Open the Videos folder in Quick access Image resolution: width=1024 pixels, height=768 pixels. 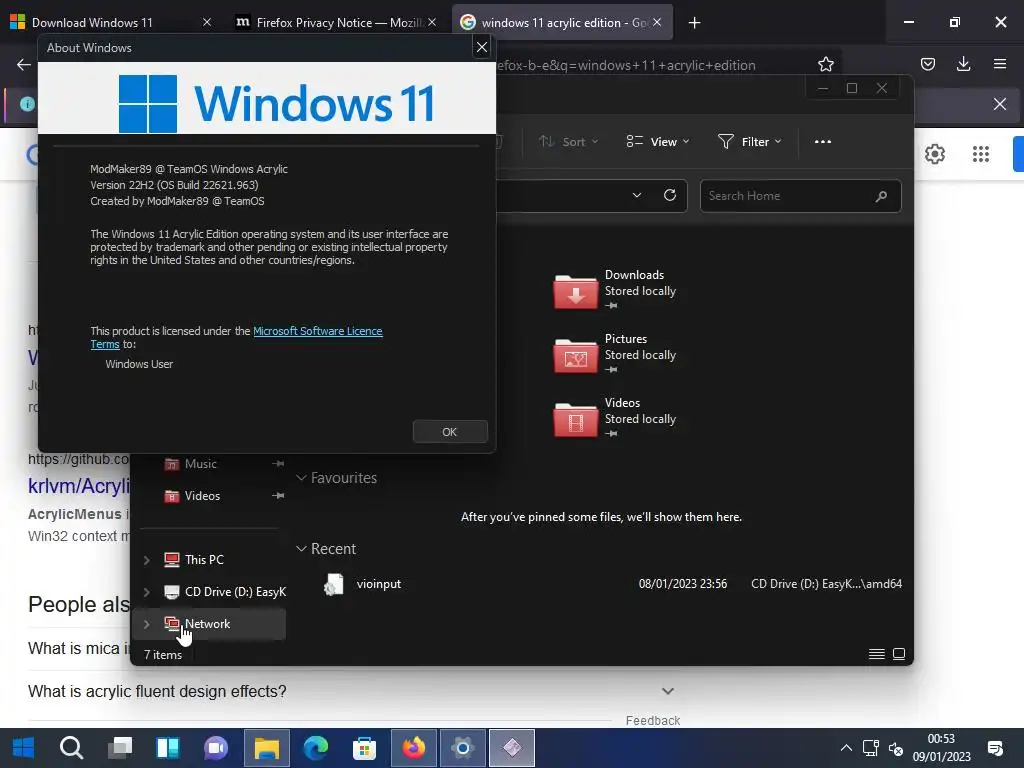[x=615, y=417]
